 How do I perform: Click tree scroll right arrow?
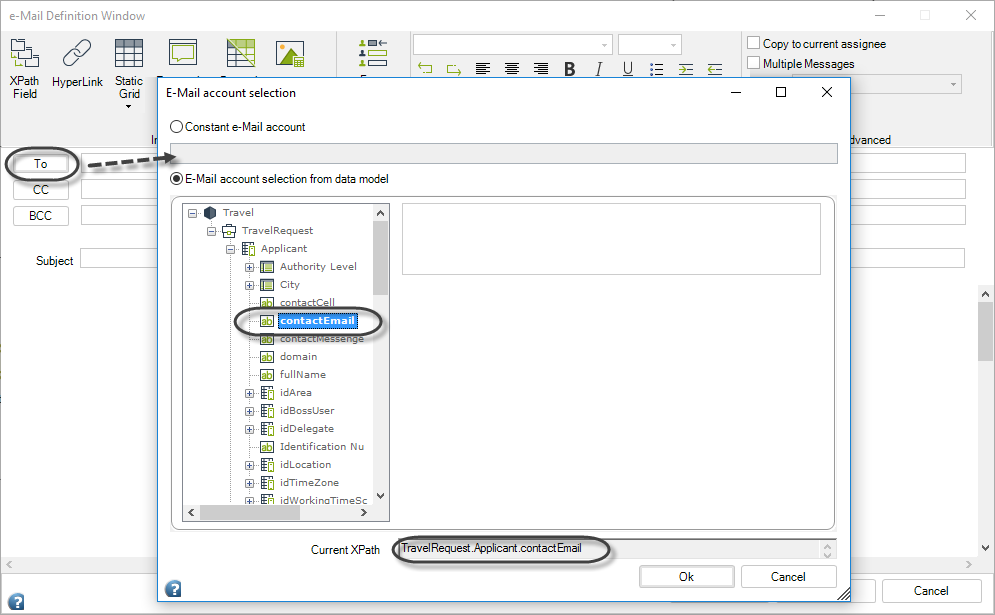[x=364, y=512]
